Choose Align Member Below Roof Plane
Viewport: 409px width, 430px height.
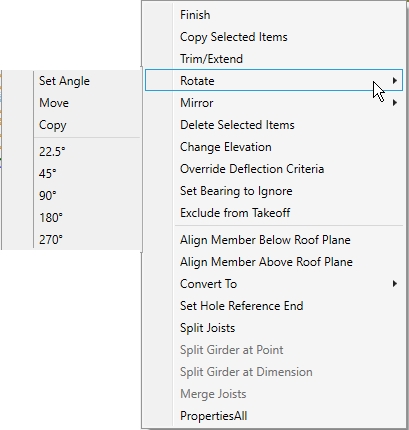pyautogui.click(x=265, y=240)
